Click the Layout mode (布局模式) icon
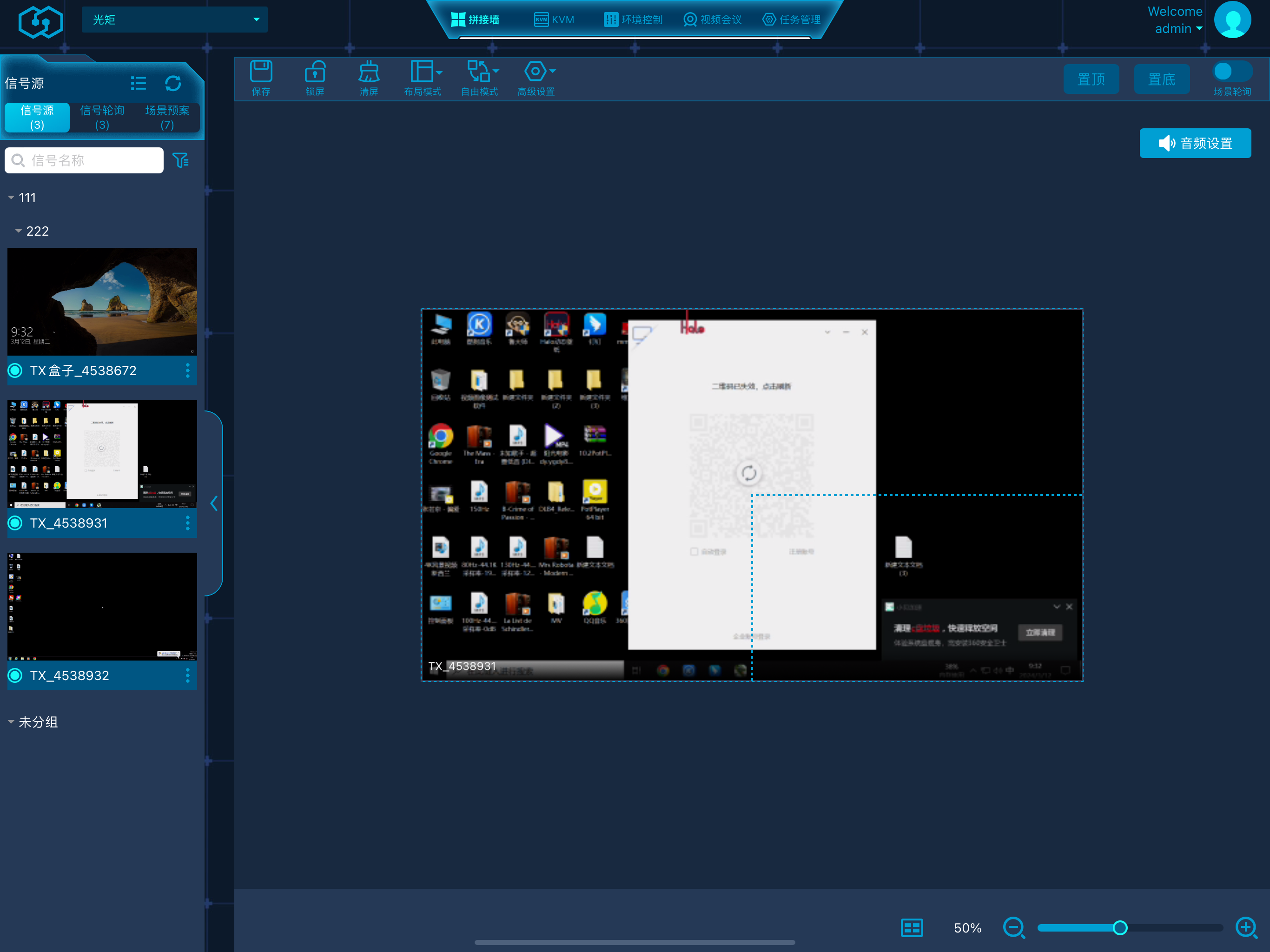The width and height of the screenshot is (1270, 952). coord(422,71)
